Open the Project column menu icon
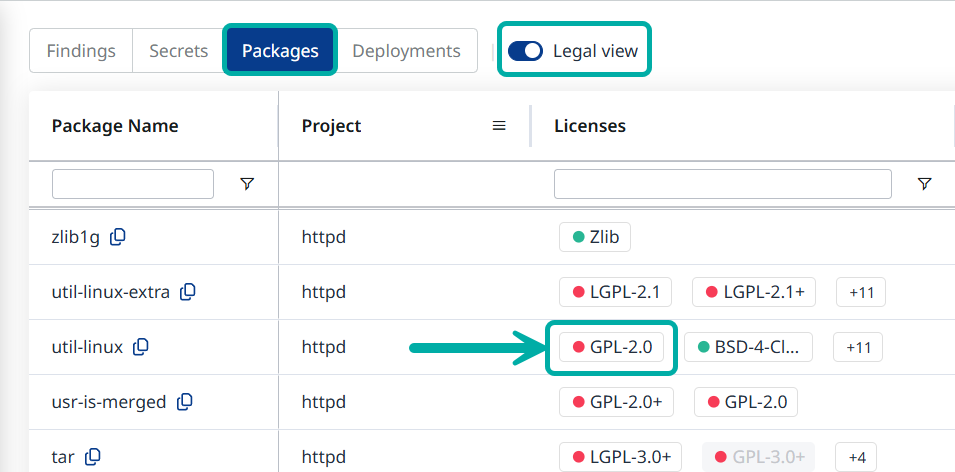This screenshot has height=472, width=955. (499, 126)
